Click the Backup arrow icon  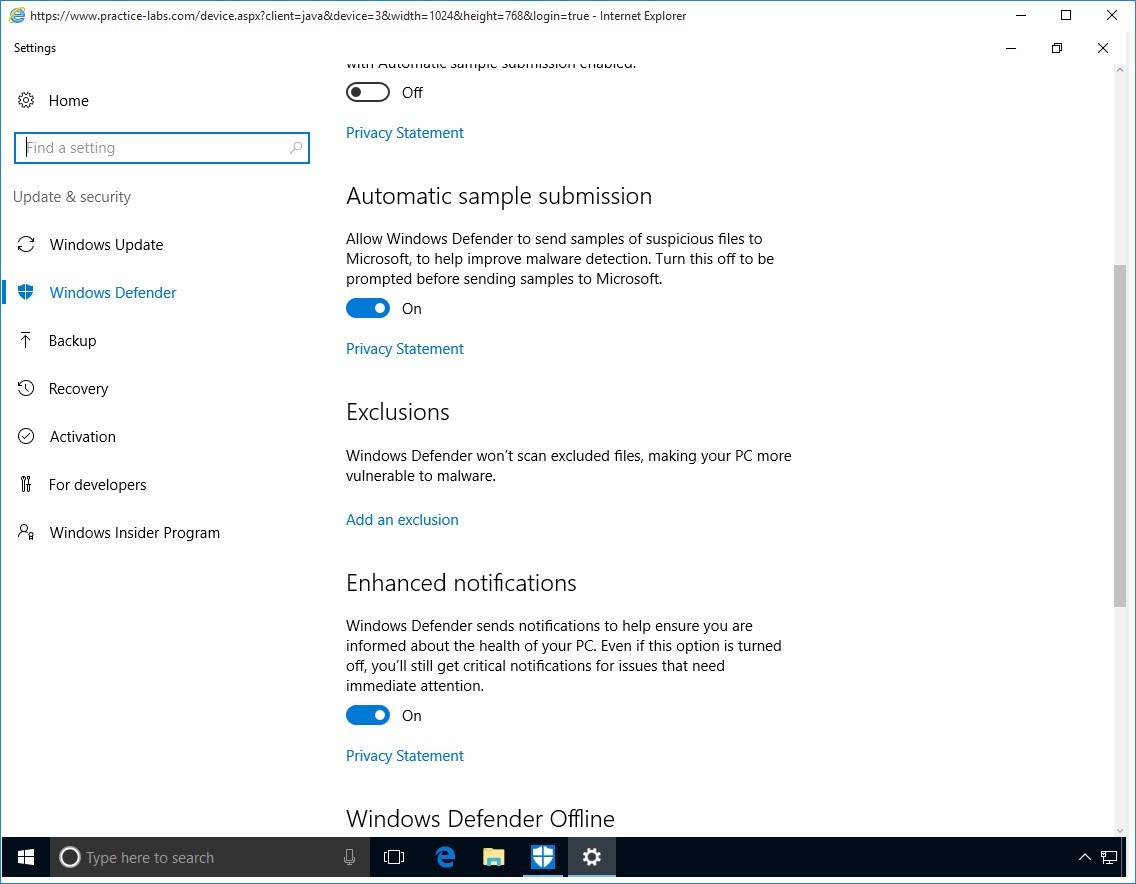coord(26,340)
